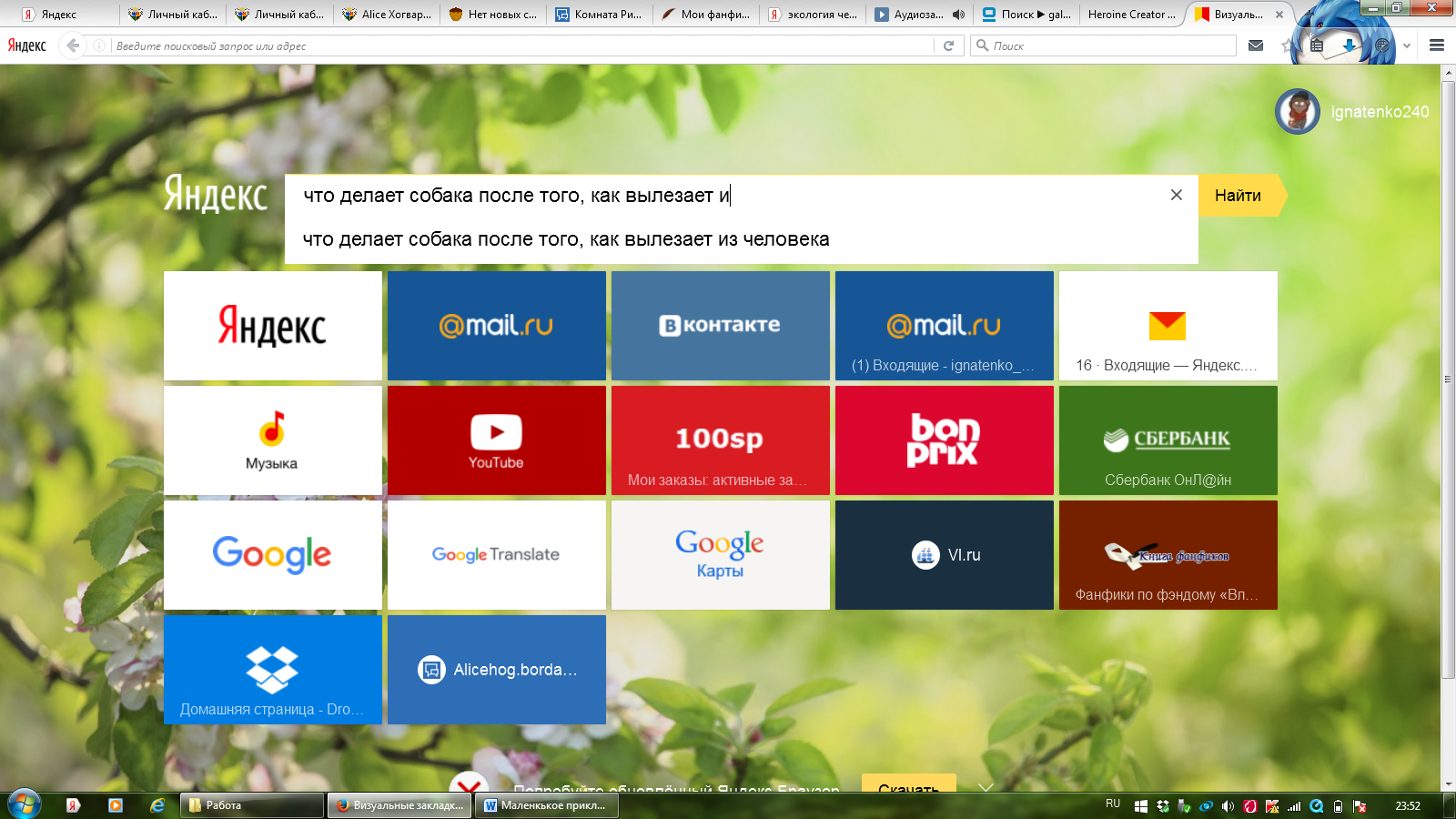The image size is (1456, 819).
Task: Mute audio on the 'Аудиоза...' tab speaker icon
Action: tap(958, 15)
